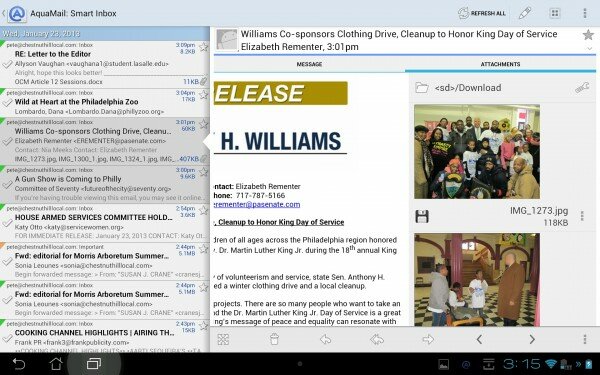This screenshot has height=375, width=600.
Task: Open attachment settings wrench icon
Action: pyautogui.click(x=582, y=88)
